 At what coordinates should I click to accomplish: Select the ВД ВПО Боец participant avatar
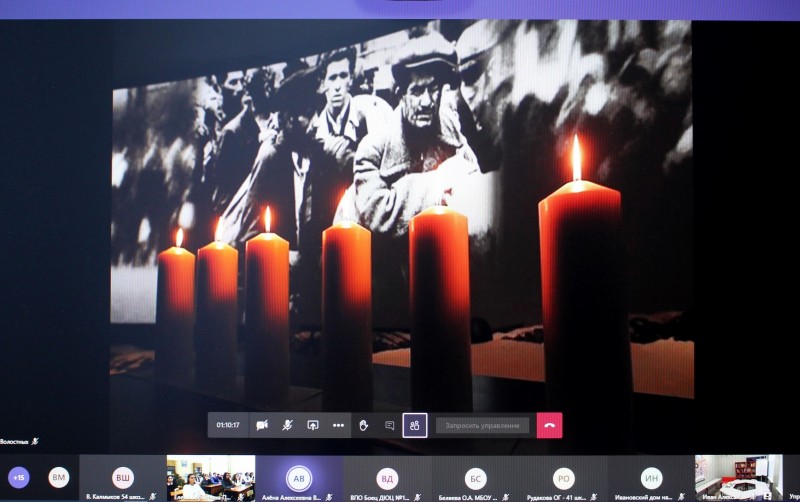(x=387, y=478)
